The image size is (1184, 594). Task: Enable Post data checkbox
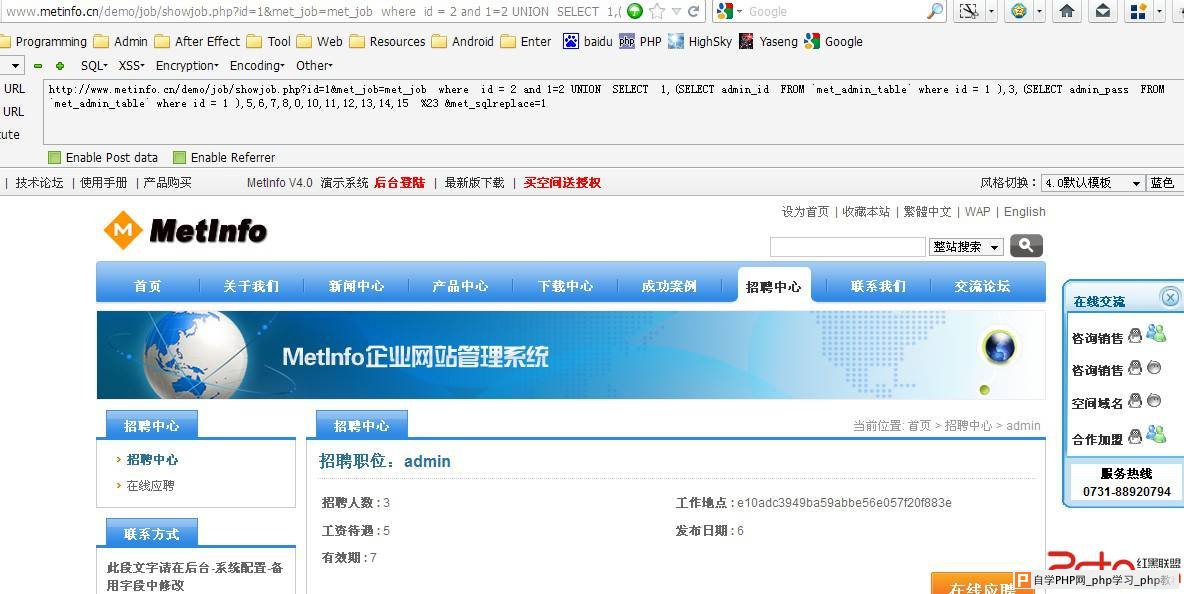pos(54,157)
